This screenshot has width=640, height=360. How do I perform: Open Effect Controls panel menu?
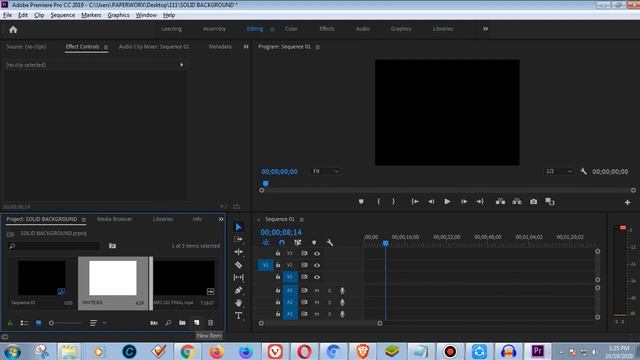(106, 47)
